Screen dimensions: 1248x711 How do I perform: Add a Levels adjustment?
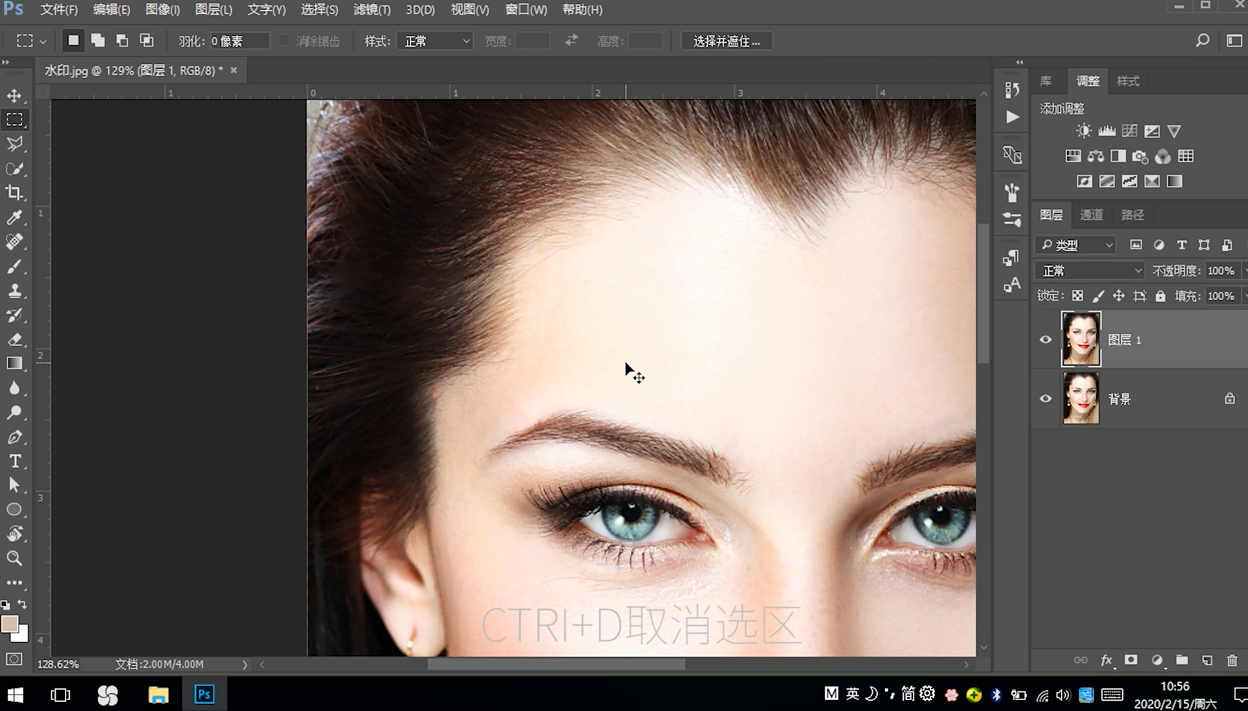point(1107,131)
